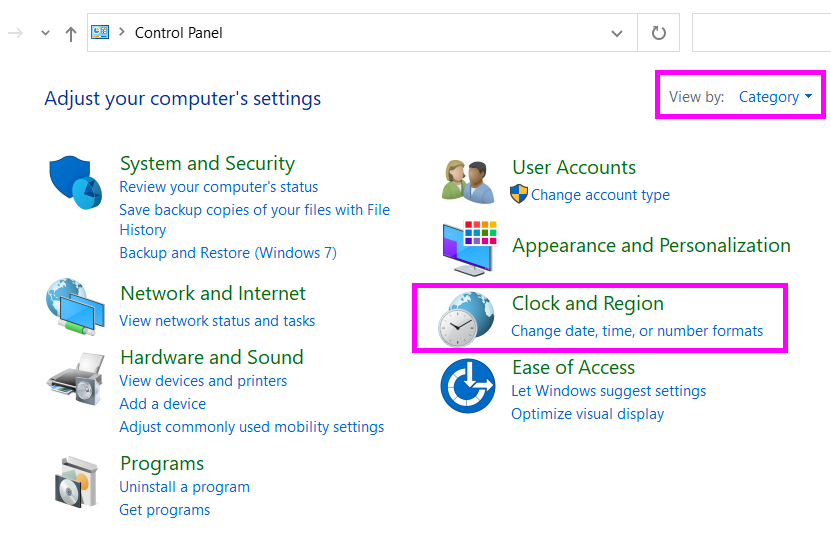Open Change account type link
The image size is (831, 551).
(x=600, y=195)
